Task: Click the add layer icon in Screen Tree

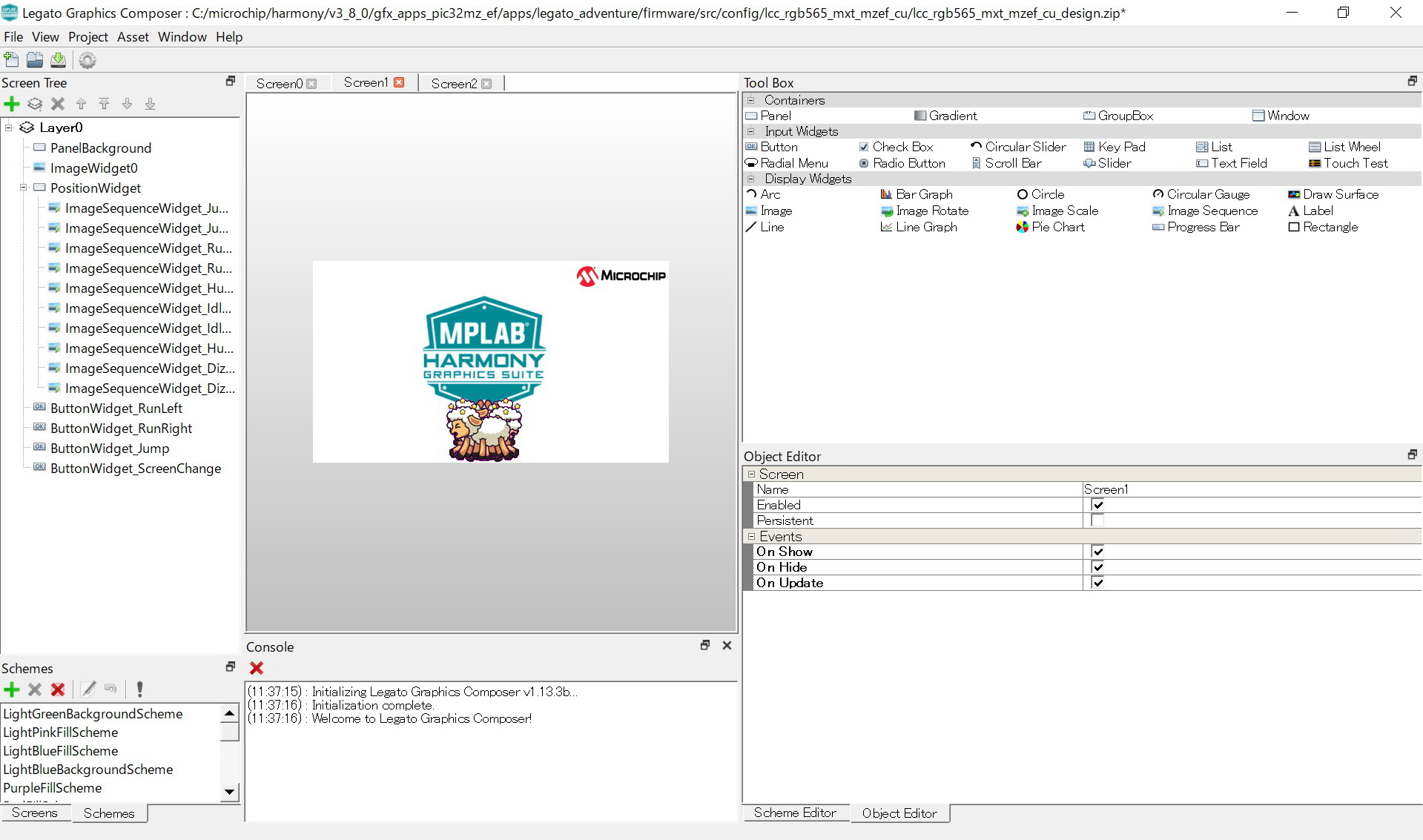Action: 35,104
